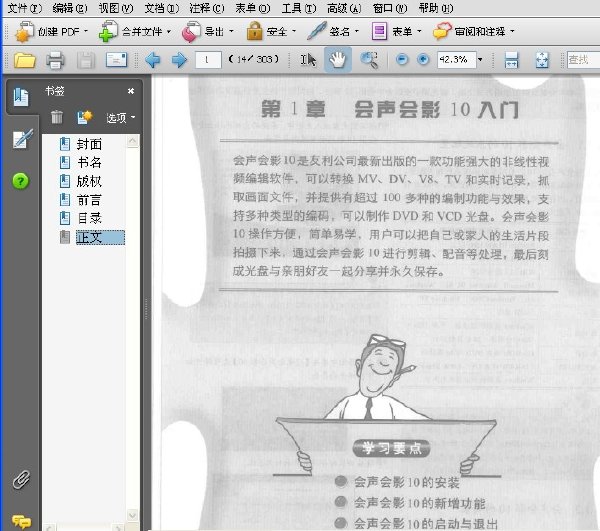
Task: Click the new bookmark icon
Action: [x=85, y=117]
